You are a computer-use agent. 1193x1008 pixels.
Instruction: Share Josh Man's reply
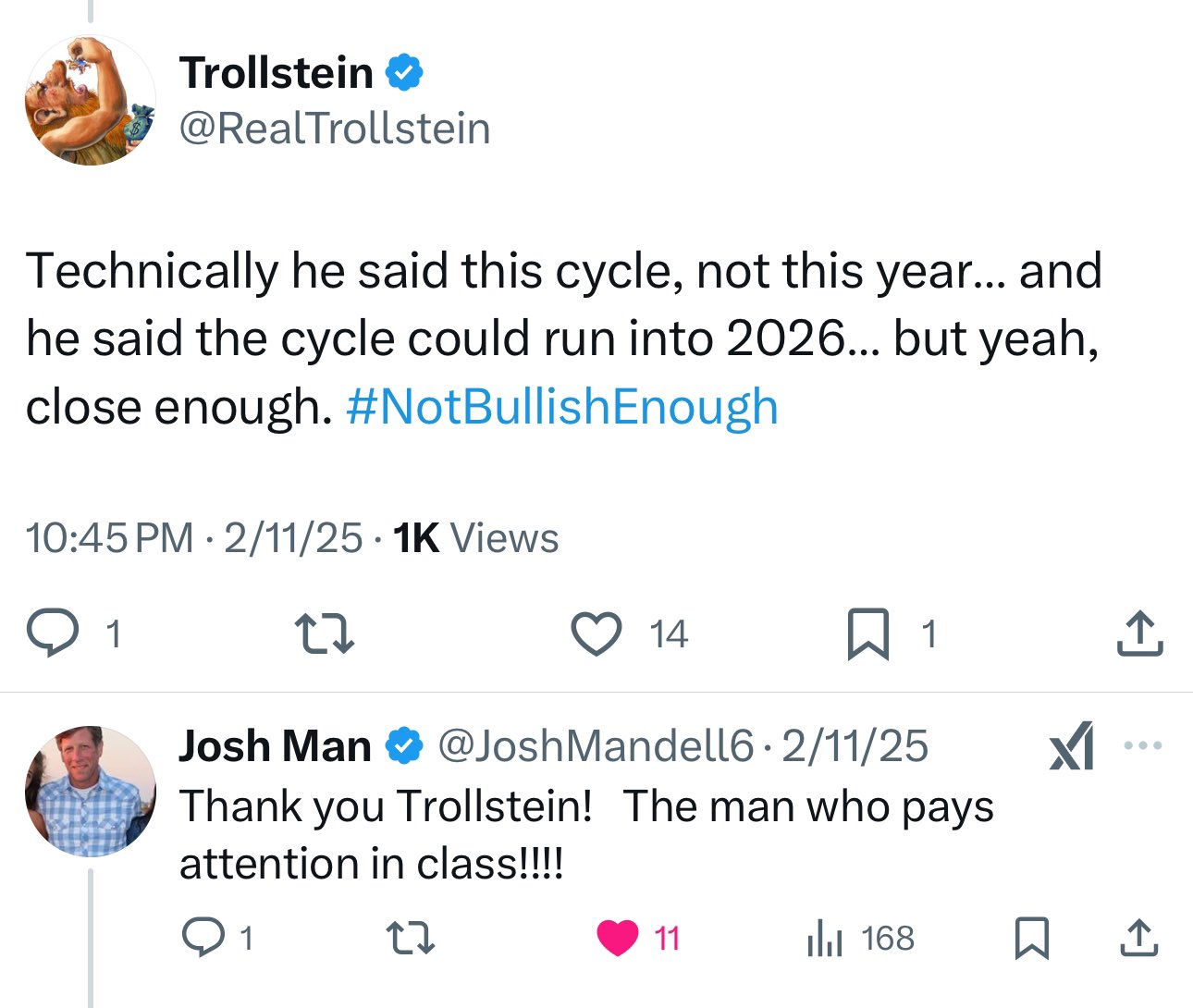(1138, 938)
